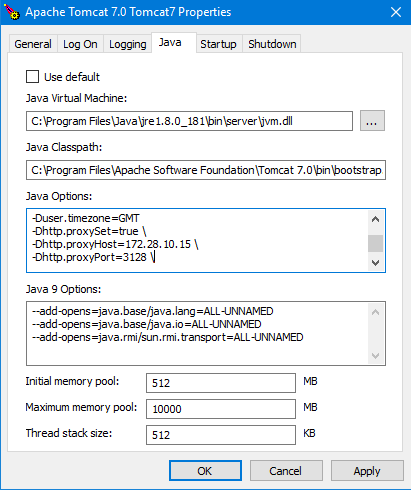
Task: Open the Log On tab
Action: pyautogui.click(x=80, y=44)
